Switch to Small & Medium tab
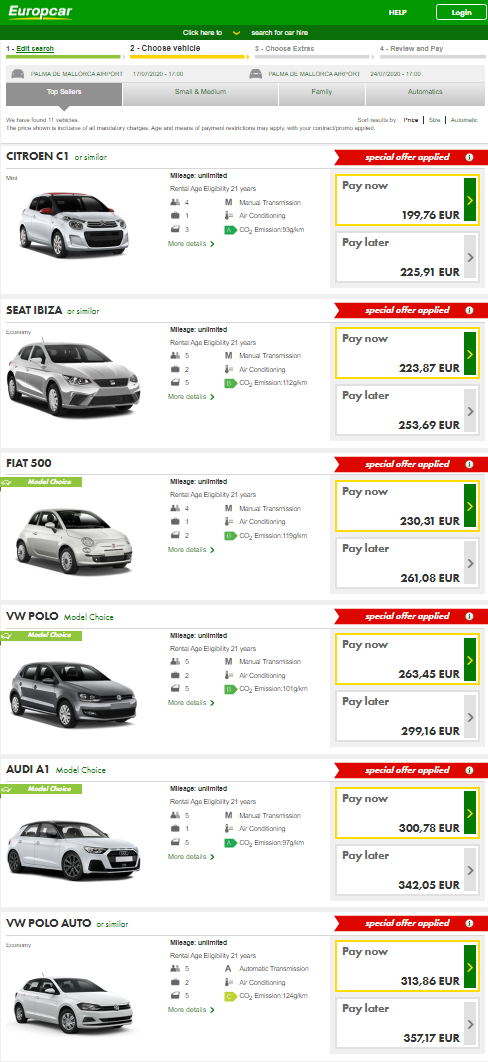488x1062 pixels. (200, 94)
